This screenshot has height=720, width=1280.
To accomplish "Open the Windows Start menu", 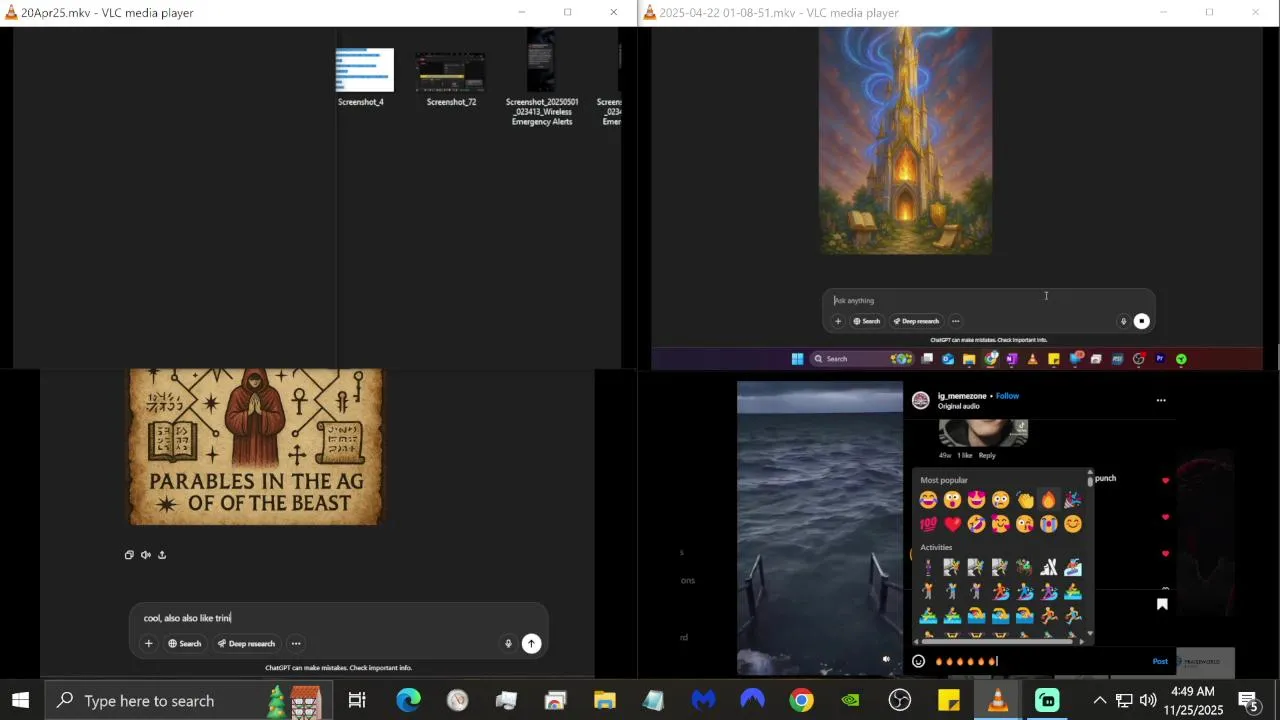I will (x=20, y=701).
